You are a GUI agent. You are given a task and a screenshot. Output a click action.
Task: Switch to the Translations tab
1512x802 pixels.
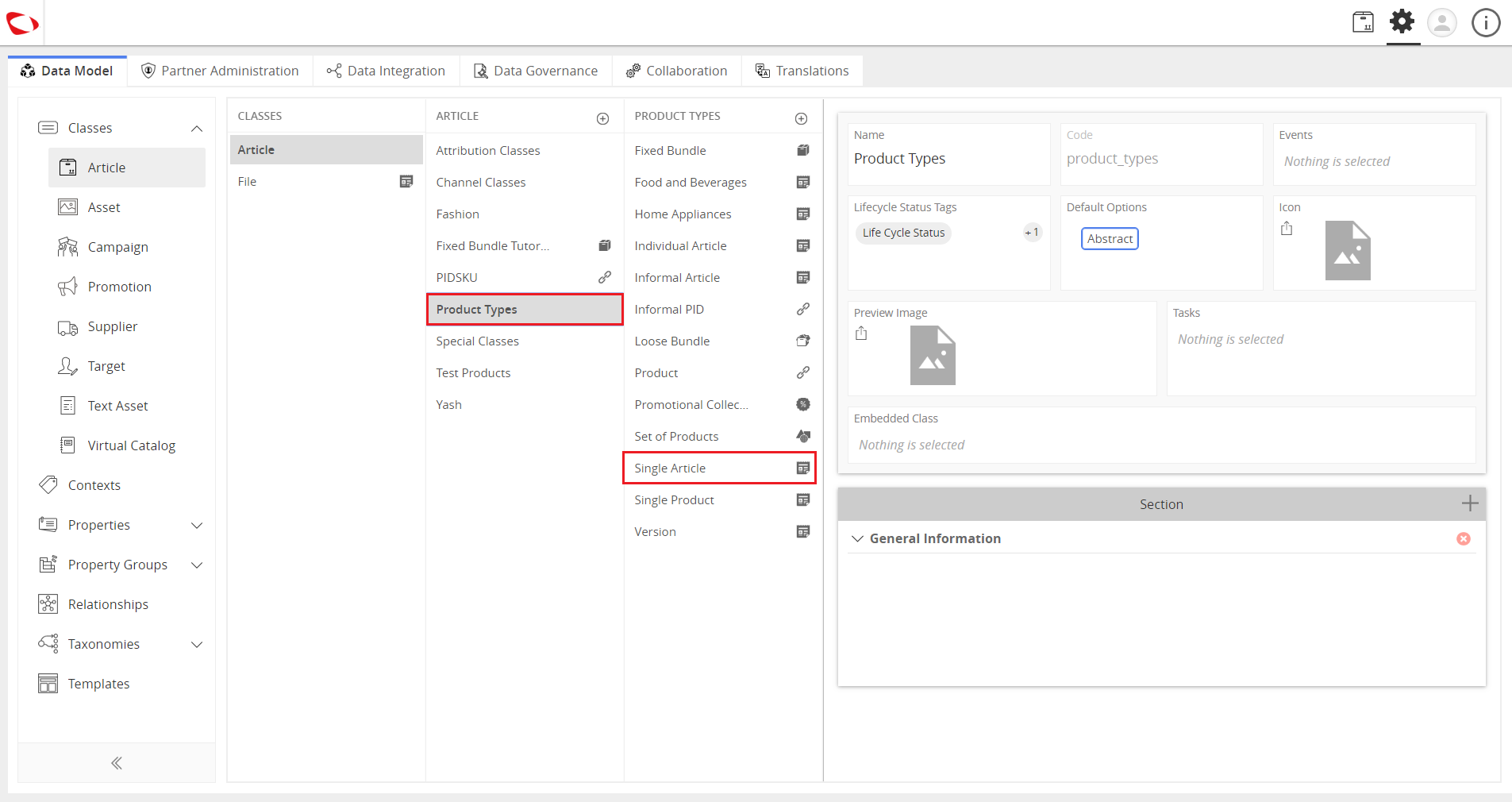[802, 71]
